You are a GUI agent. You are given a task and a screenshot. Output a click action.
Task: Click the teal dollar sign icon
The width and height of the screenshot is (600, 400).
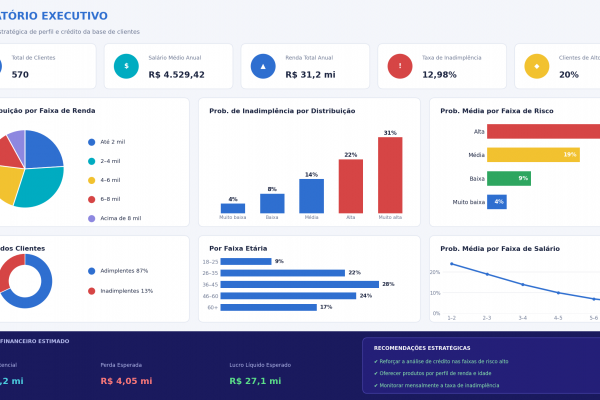point(126,66)
